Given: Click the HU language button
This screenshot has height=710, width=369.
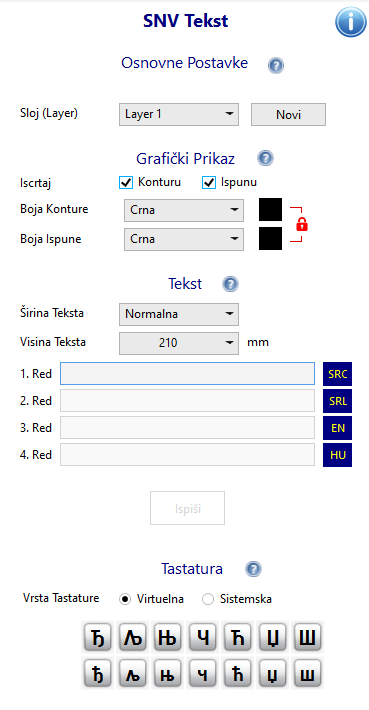Looking at the screenshot, I should pyautogui.click(x=337, y=455).
